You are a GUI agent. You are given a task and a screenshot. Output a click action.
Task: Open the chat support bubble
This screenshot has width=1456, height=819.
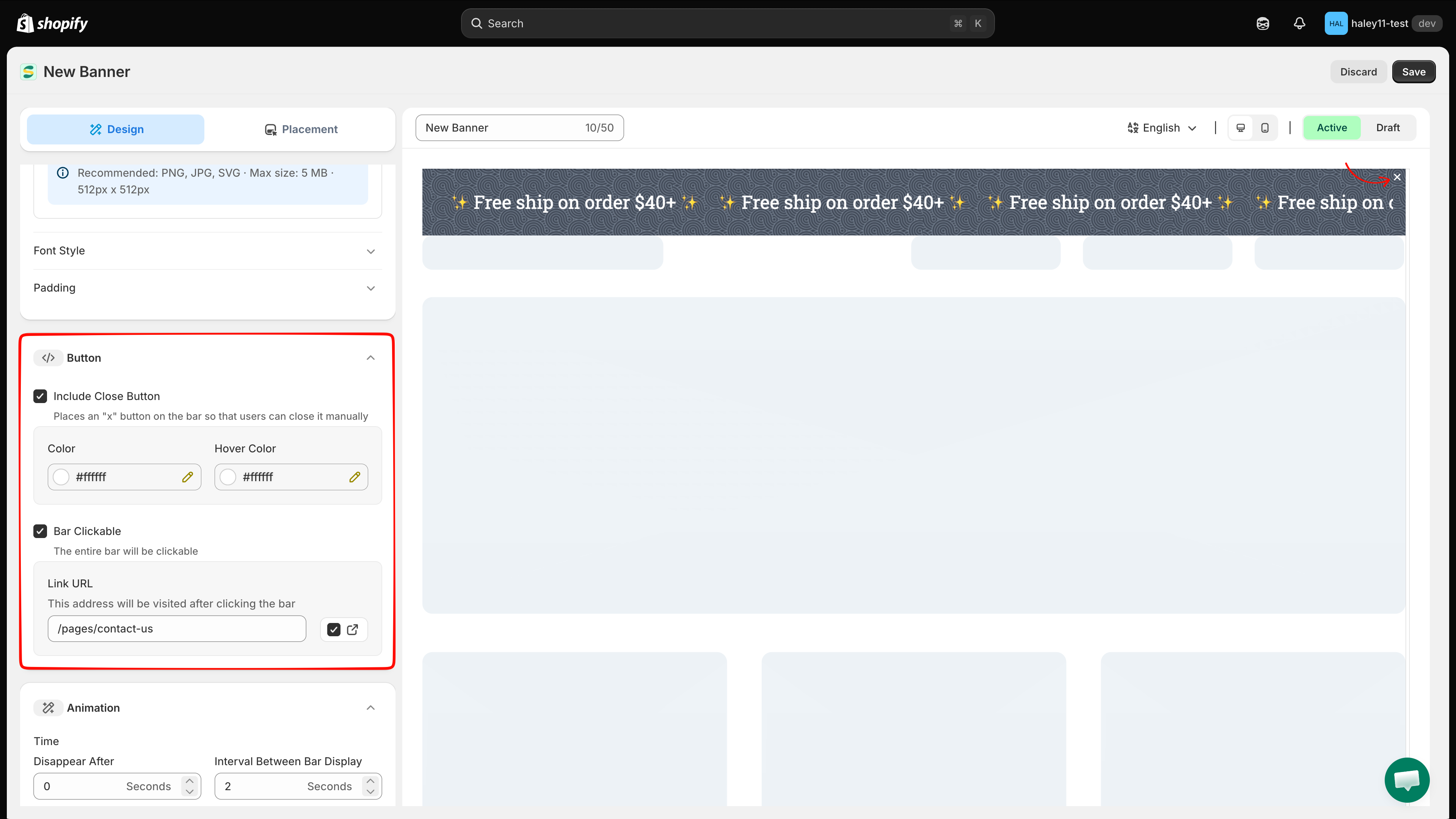(x=1407, y=780)
